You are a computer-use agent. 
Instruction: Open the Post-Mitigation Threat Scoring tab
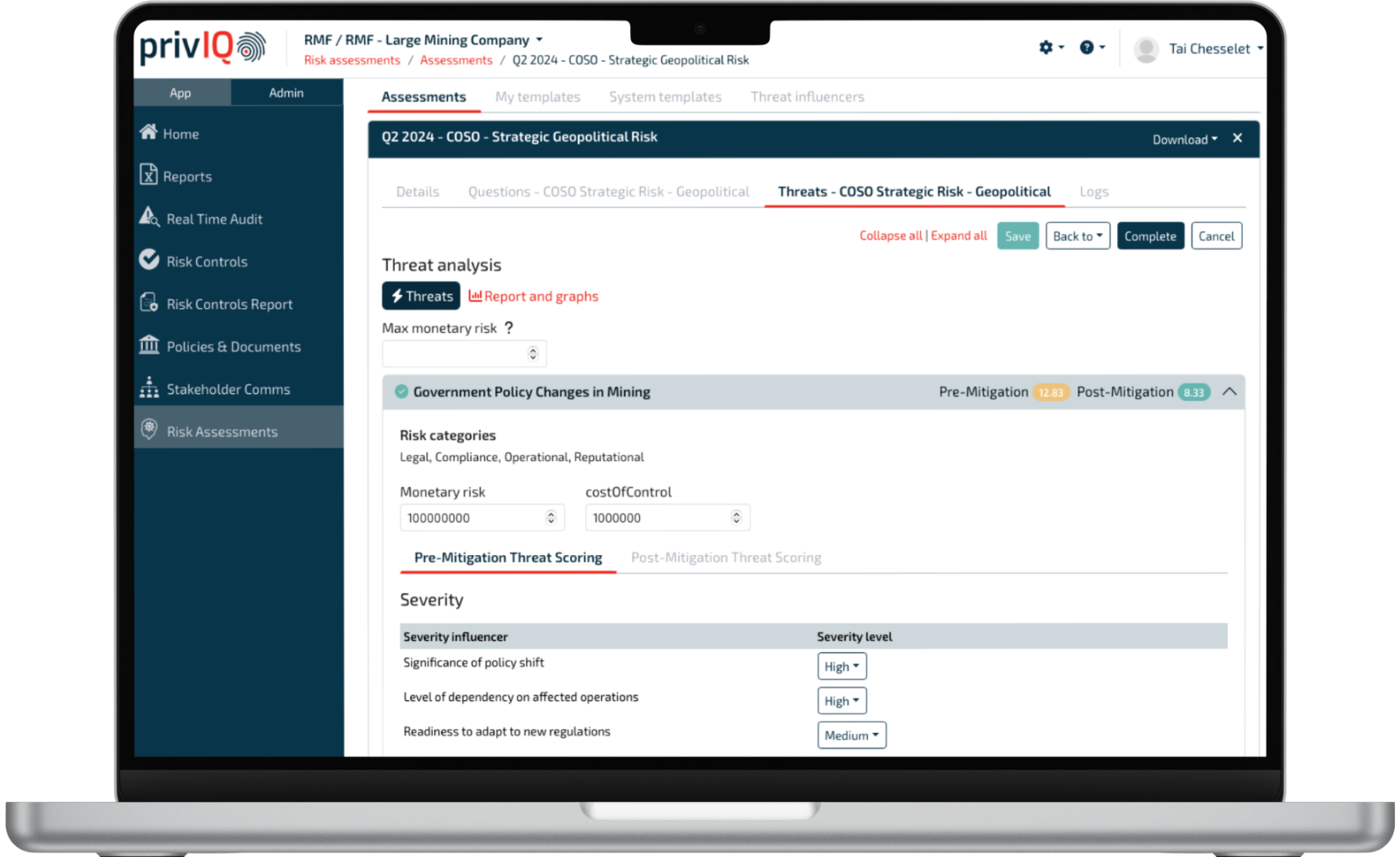coord(725,557)
